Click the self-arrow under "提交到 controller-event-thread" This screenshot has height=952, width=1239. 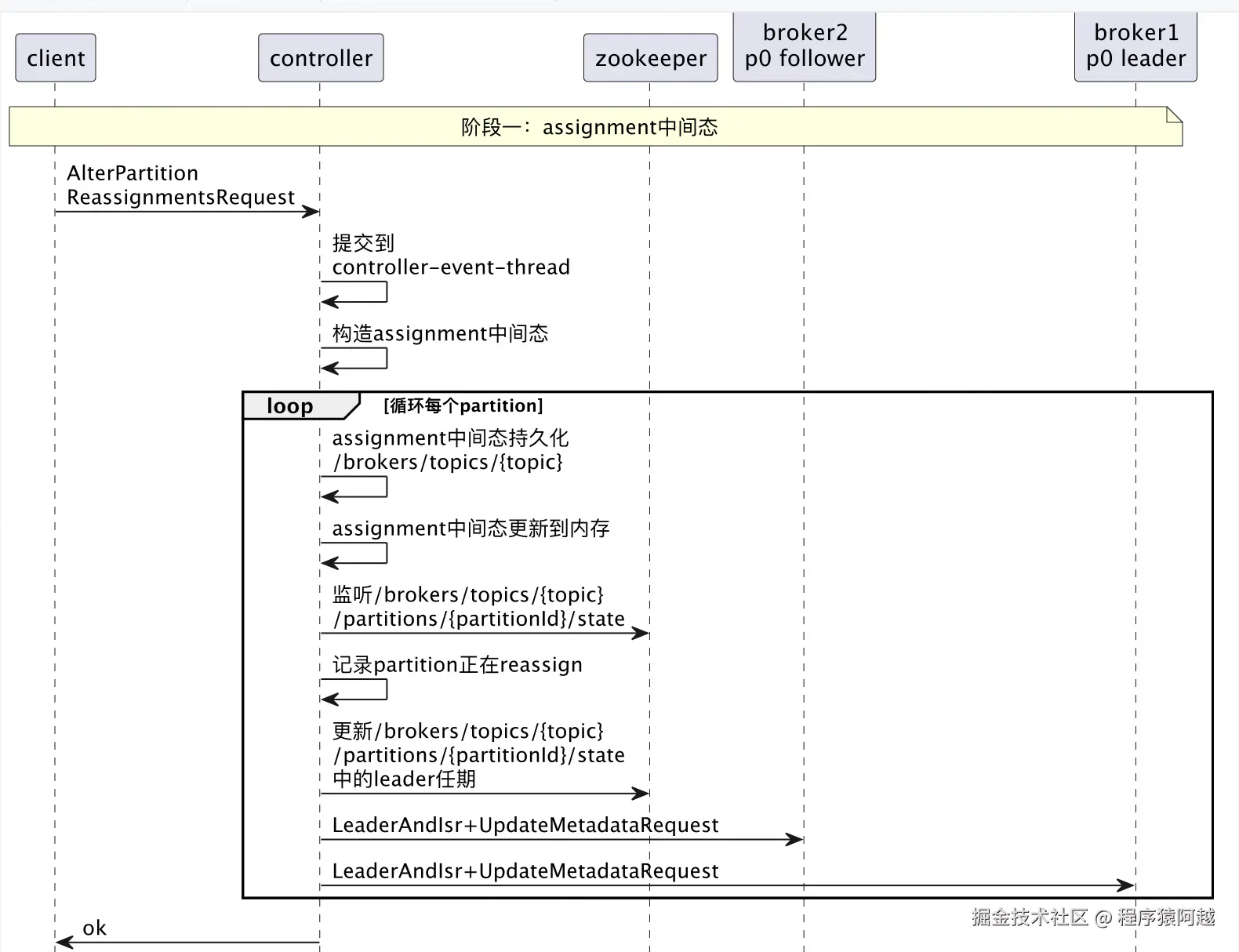pos(354,292)
